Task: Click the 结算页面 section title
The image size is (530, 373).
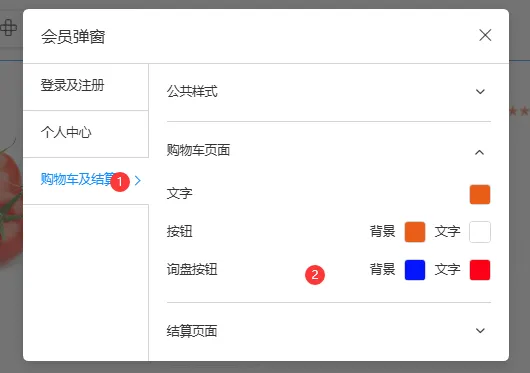Action: [x=192, y=331]
